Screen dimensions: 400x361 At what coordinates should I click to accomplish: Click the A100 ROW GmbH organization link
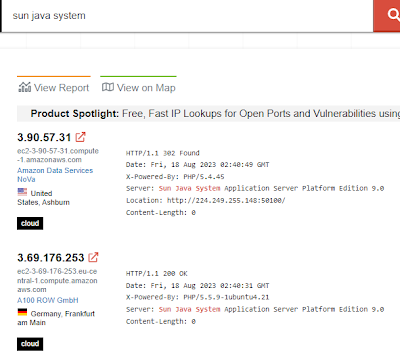click(48, 300)
